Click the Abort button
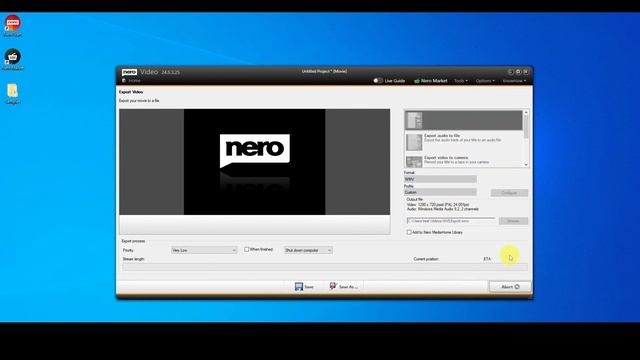 [510, 287]
